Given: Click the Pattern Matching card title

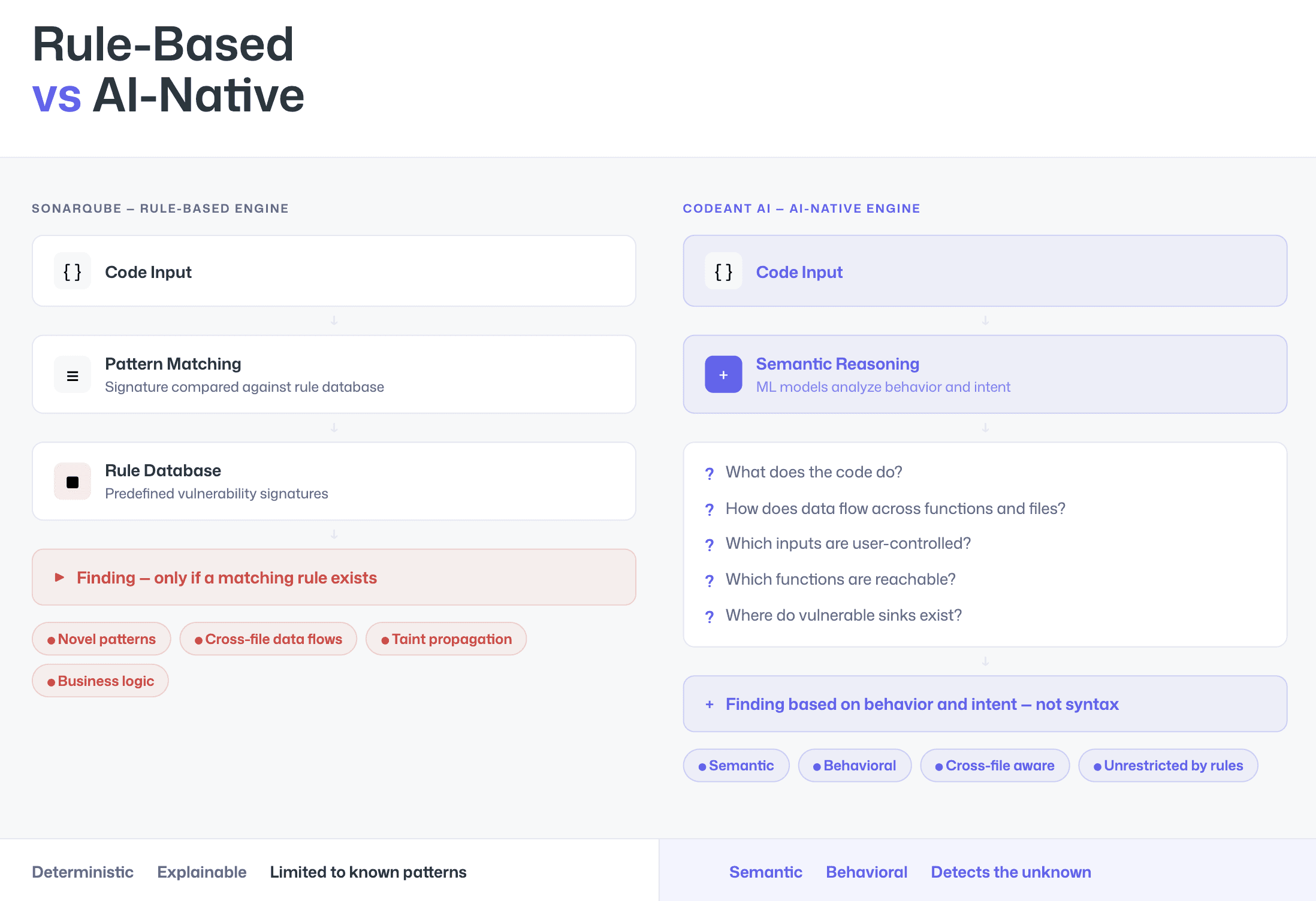Looking at the screenshot, I should 173,364.
